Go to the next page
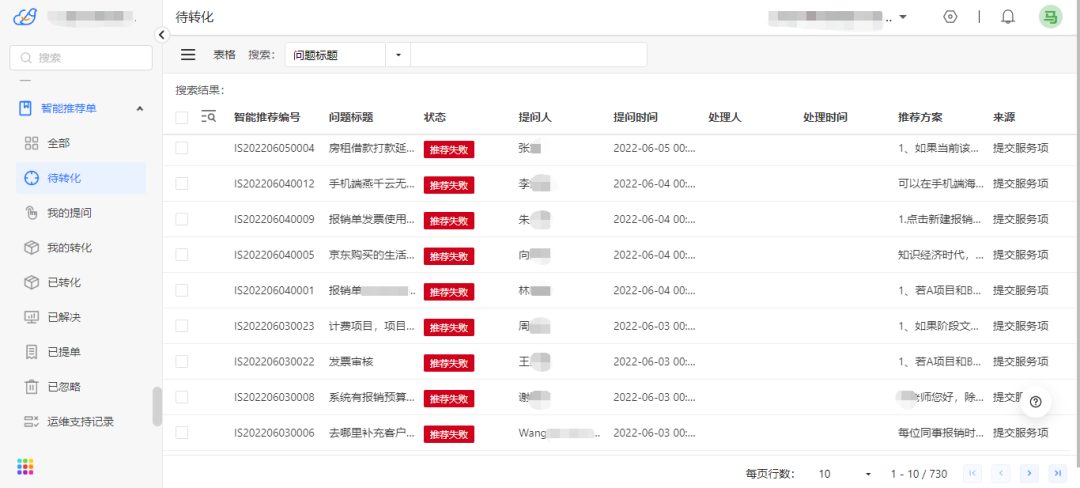 [x=1029, y=474]
